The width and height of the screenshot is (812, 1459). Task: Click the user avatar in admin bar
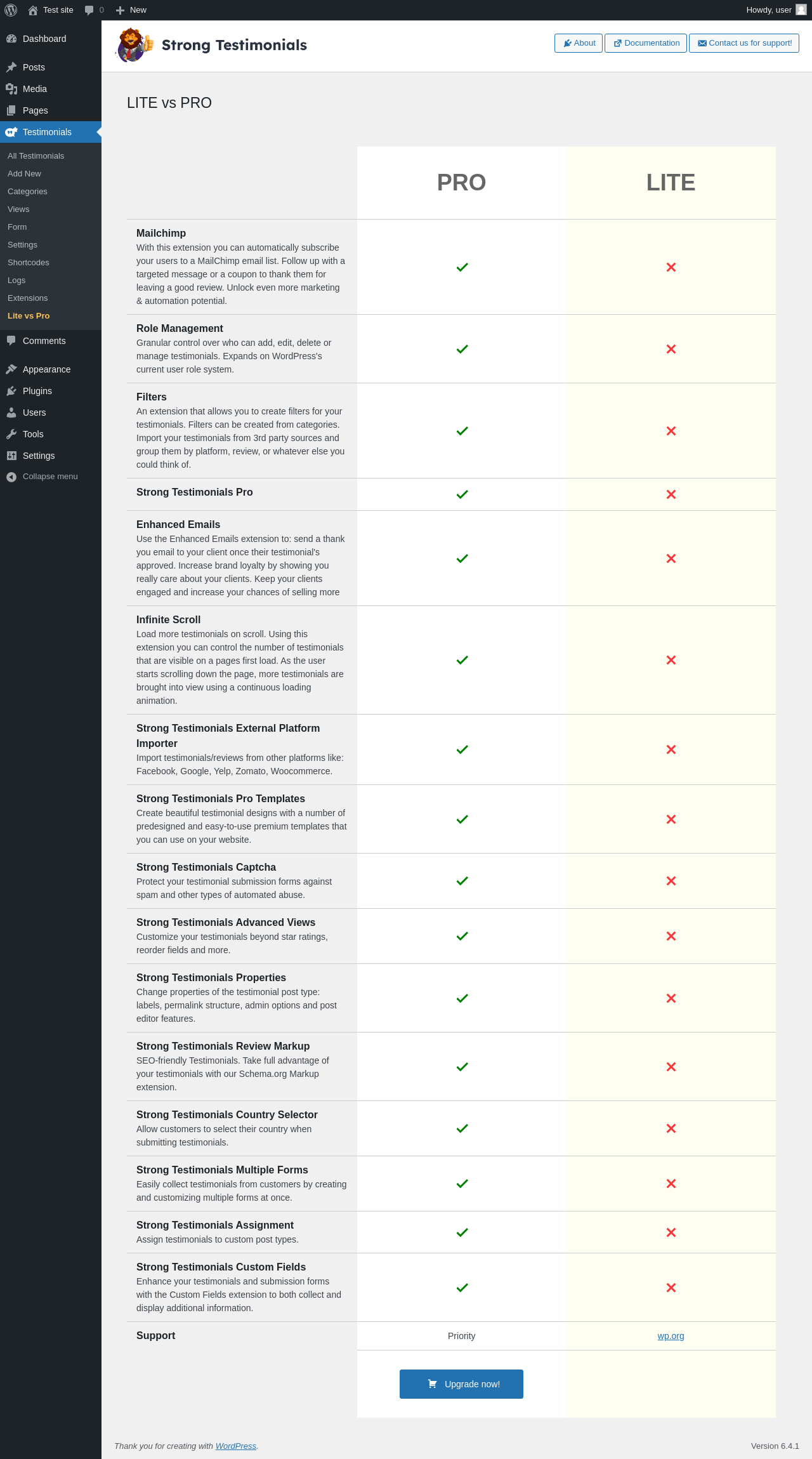[x=801, y=10]
